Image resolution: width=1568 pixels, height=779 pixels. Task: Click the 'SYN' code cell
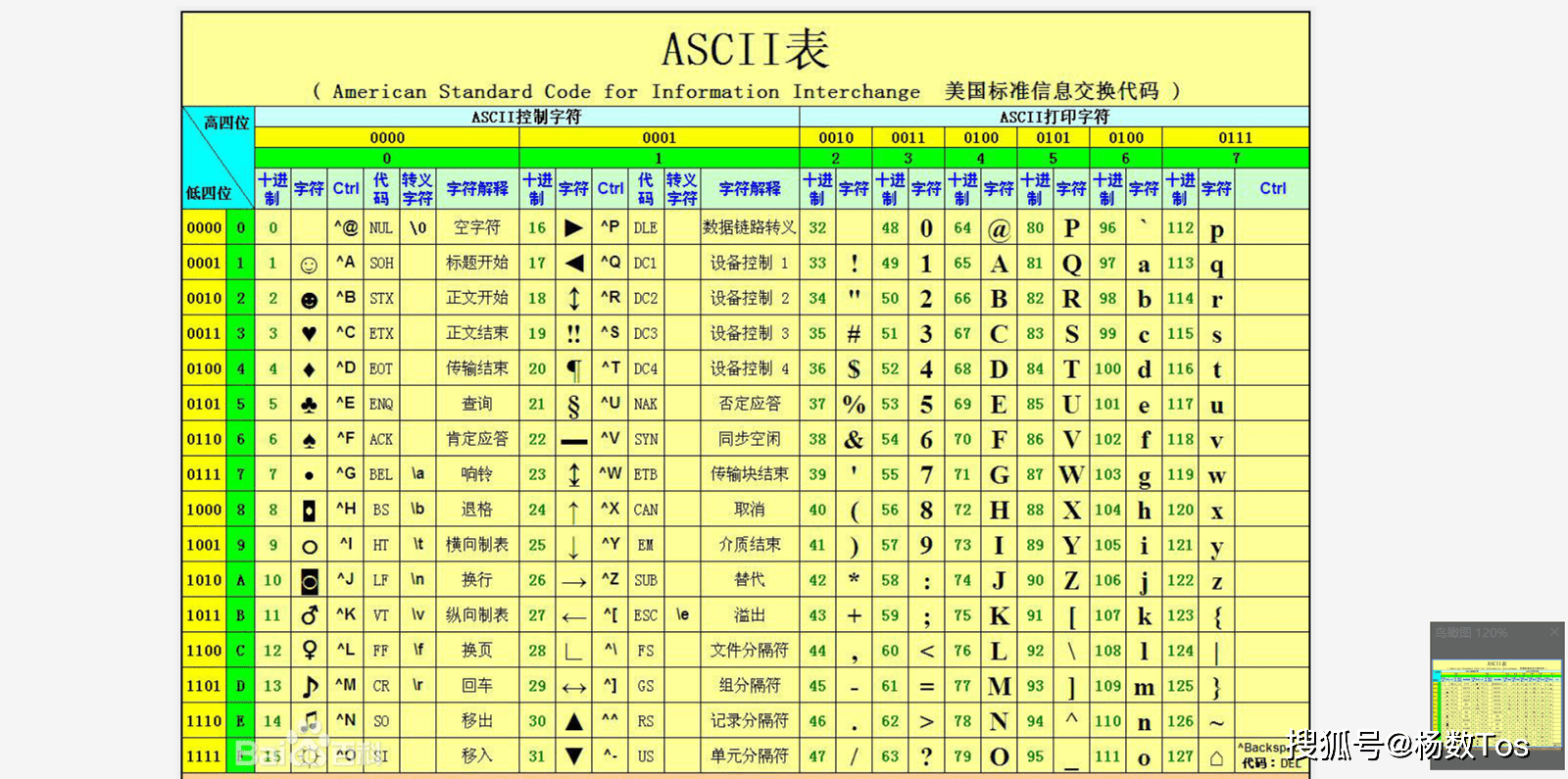[x=646, y=439]
